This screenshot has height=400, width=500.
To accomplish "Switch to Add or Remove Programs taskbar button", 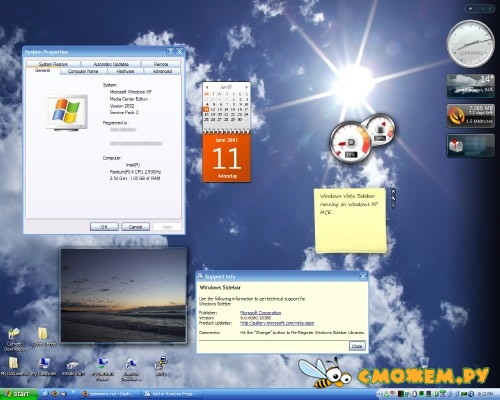I will click(171, 394).
